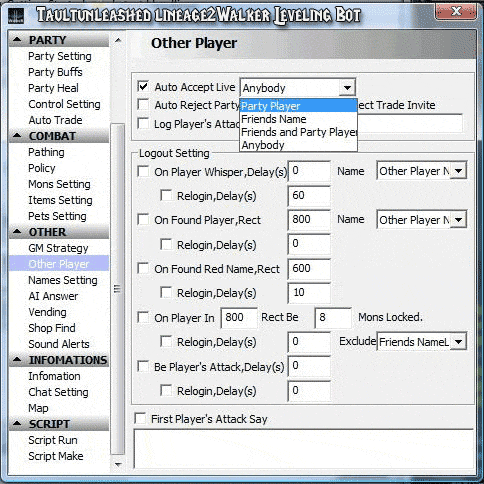Click Relogin delay field showing 10
Screen dimensions: 484x484
pos(309,293)
